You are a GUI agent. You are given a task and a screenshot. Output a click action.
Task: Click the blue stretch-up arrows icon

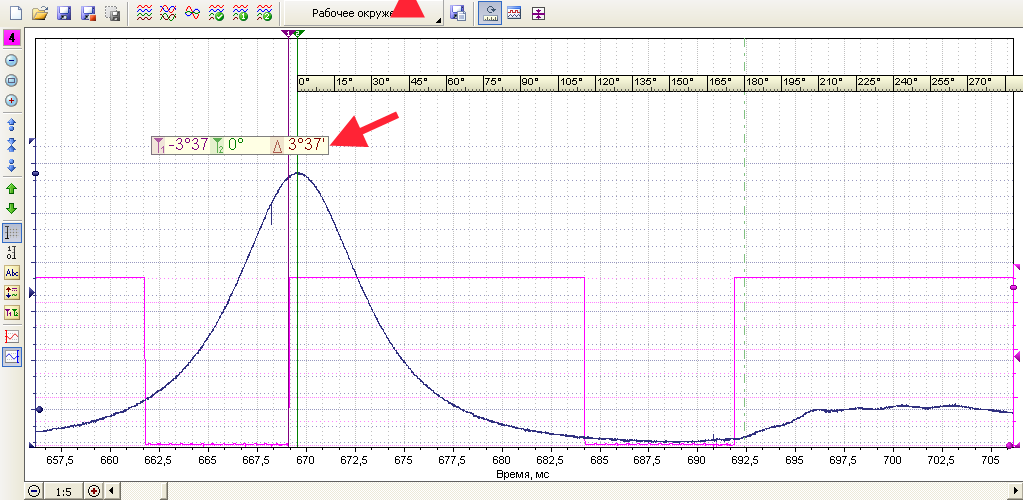point(12,125)
